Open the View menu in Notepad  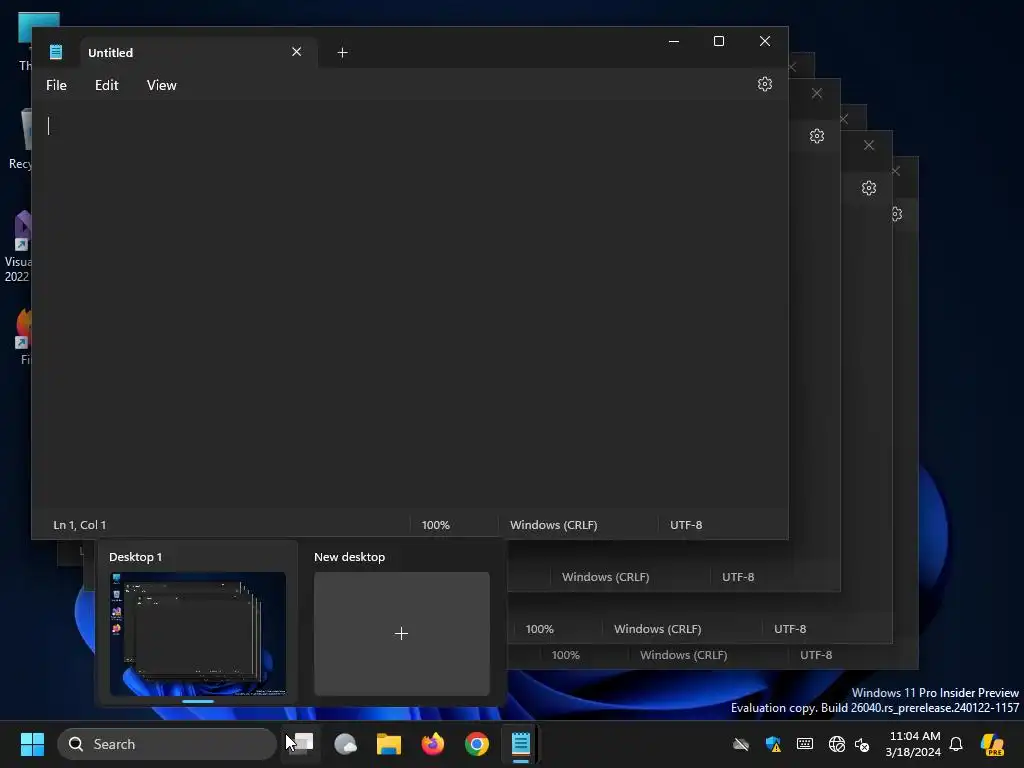(161, 85)
